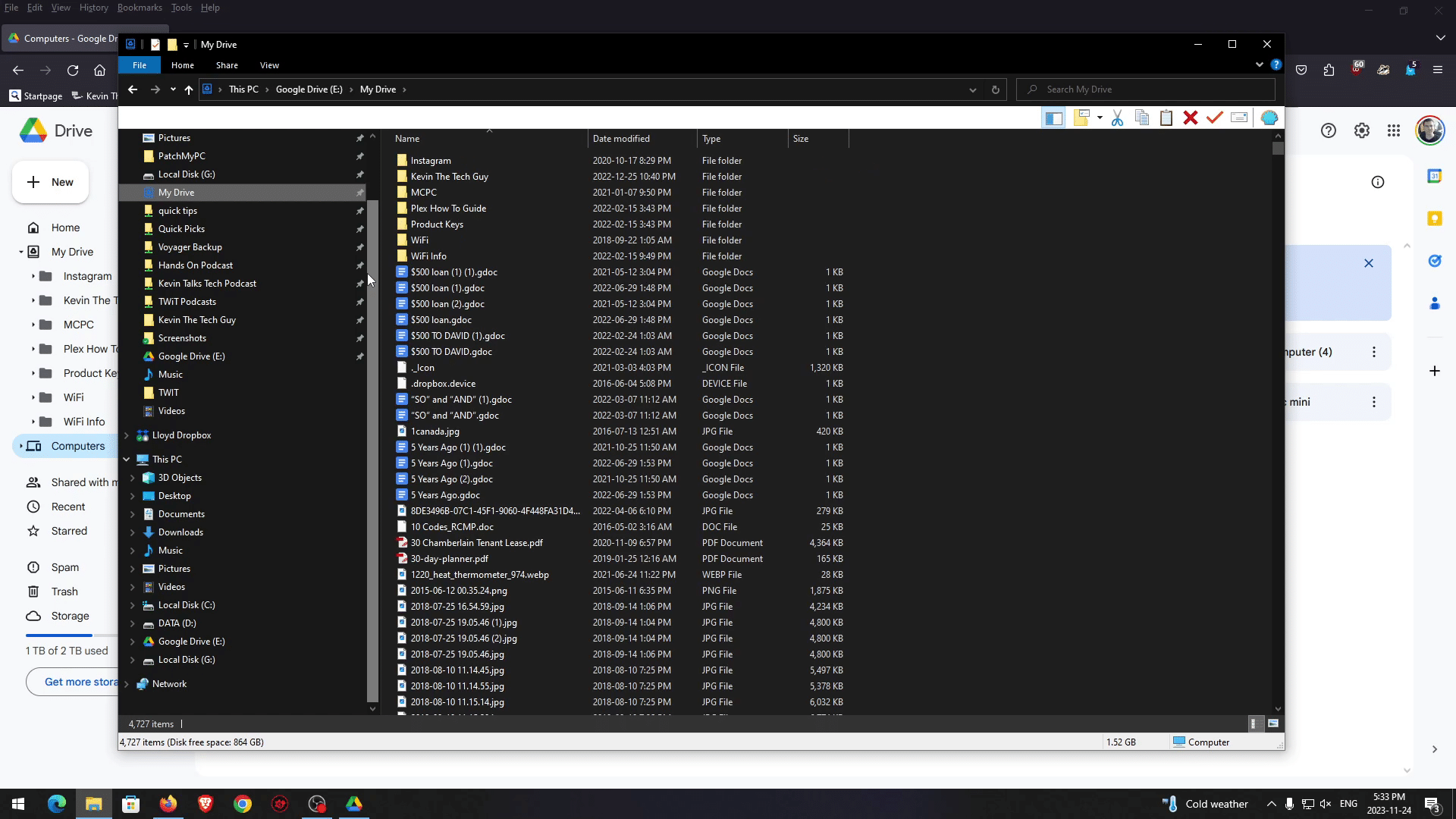1456x819 pixels.
Task: Click the Paste clipboard toolbar icon
Action: point(1166,118)
